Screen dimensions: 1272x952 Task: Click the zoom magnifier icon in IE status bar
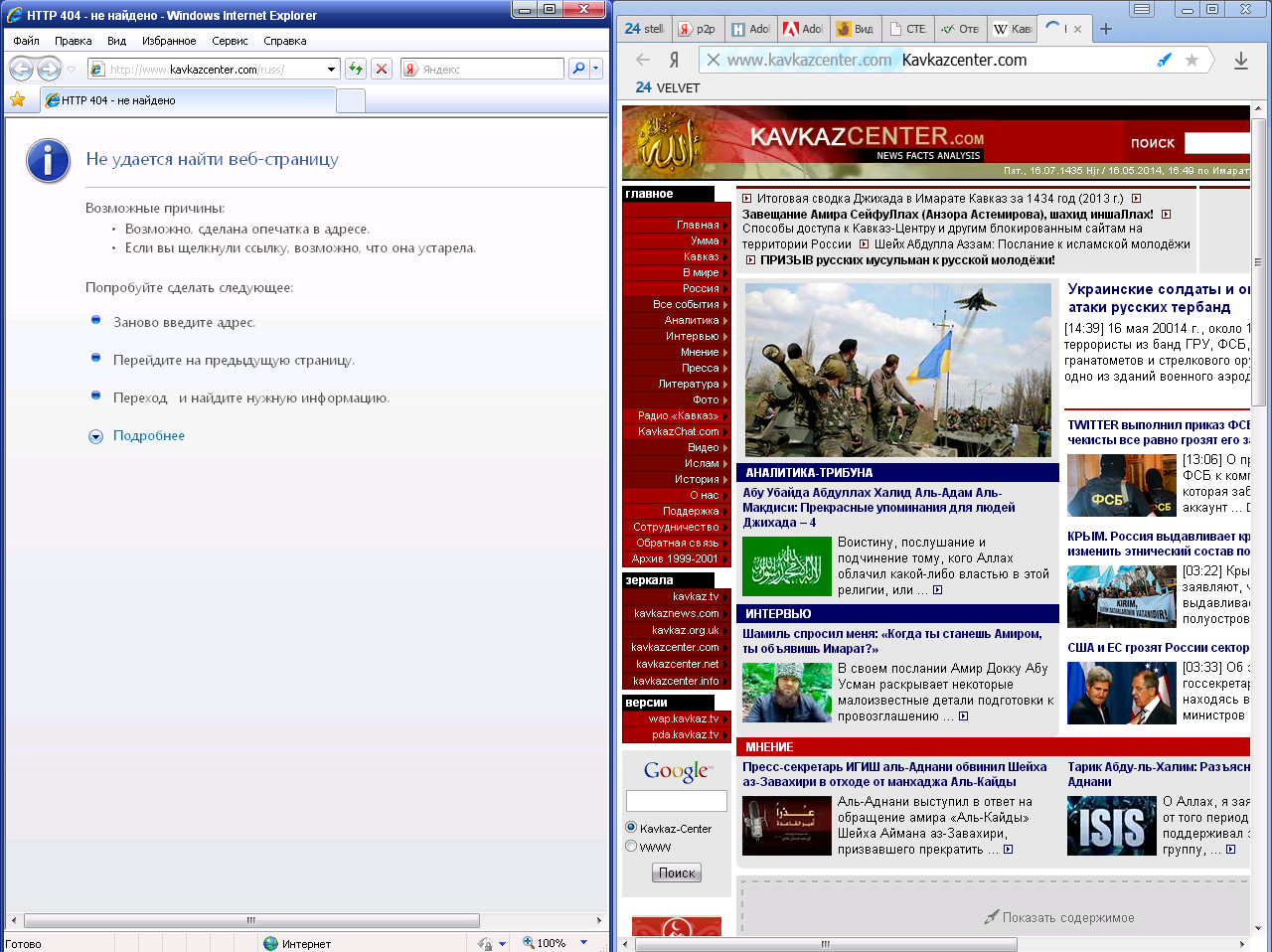[x=529, y=943]
